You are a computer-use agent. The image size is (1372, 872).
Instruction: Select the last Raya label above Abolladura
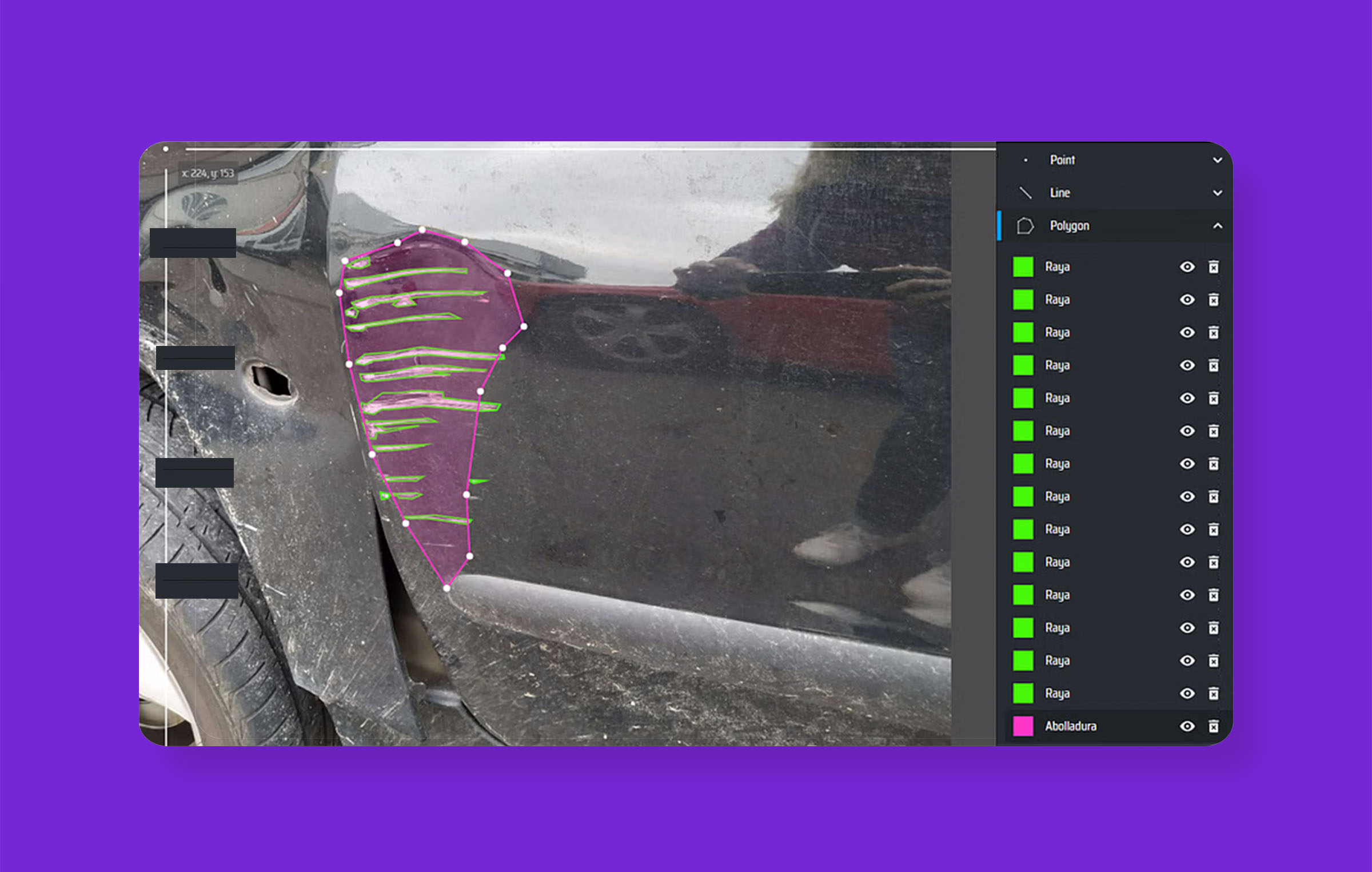tap(1058, 694)
